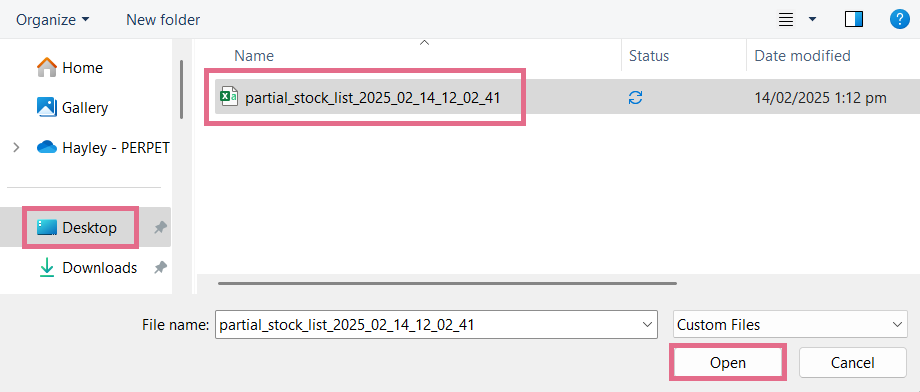Click the sync status icon of the file
Image resolution: width=920 pixels, height=392 pixels.
coord(635,97)
